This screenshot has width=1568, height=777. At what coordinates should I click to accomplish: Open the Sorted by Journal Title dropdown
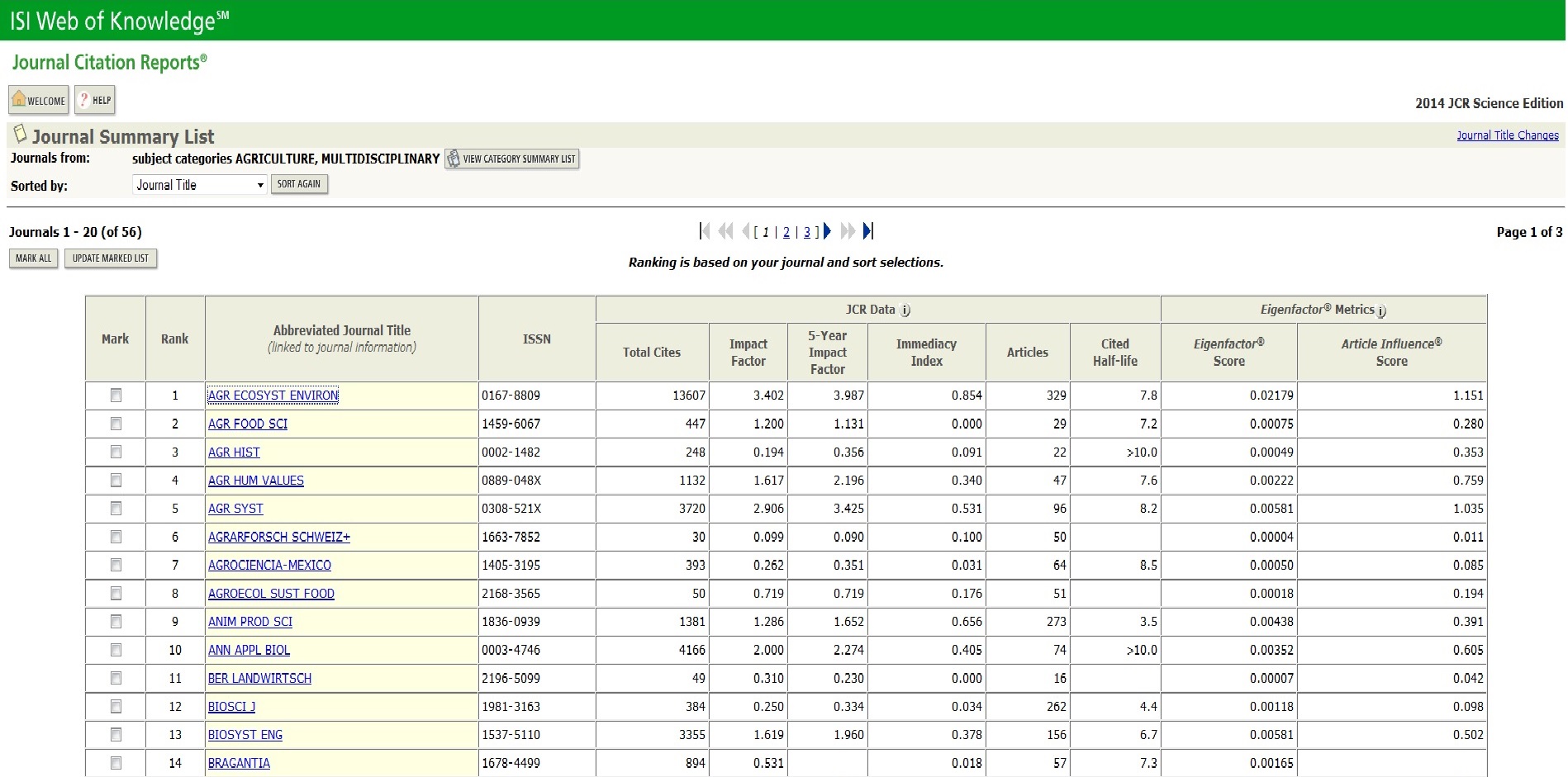click(x=199, y=185)
